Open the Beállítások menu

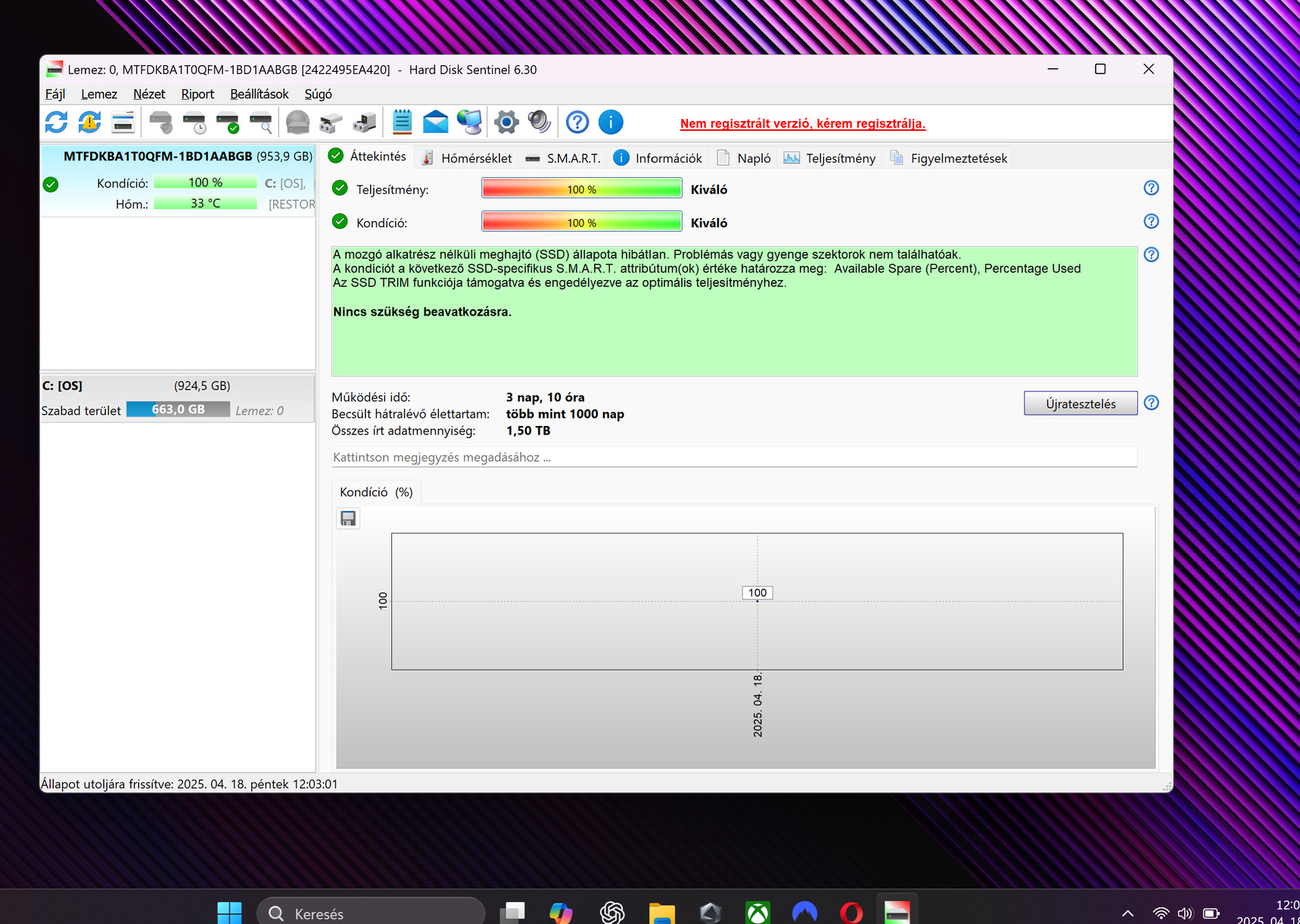pos(260,94)
